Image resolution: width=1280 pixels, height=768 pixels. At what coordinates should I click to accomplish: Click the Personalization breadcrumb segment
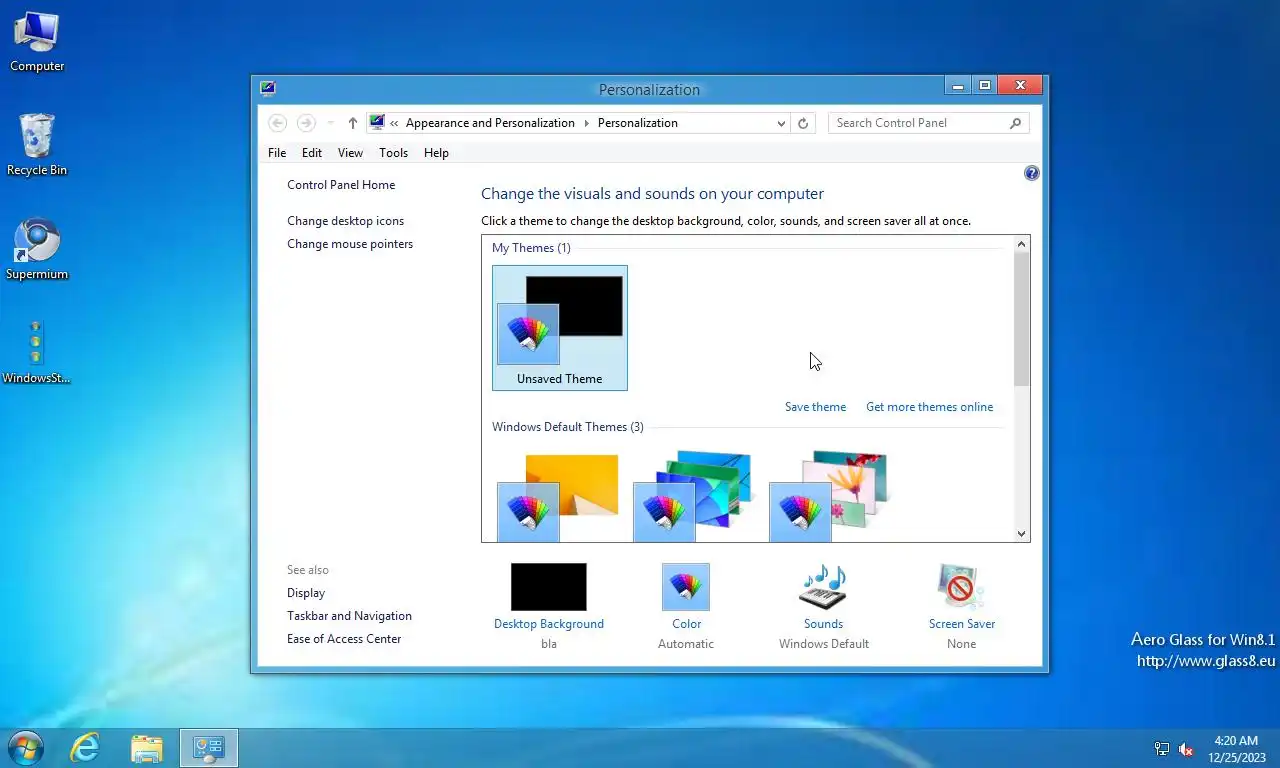[x=637, y=123]
